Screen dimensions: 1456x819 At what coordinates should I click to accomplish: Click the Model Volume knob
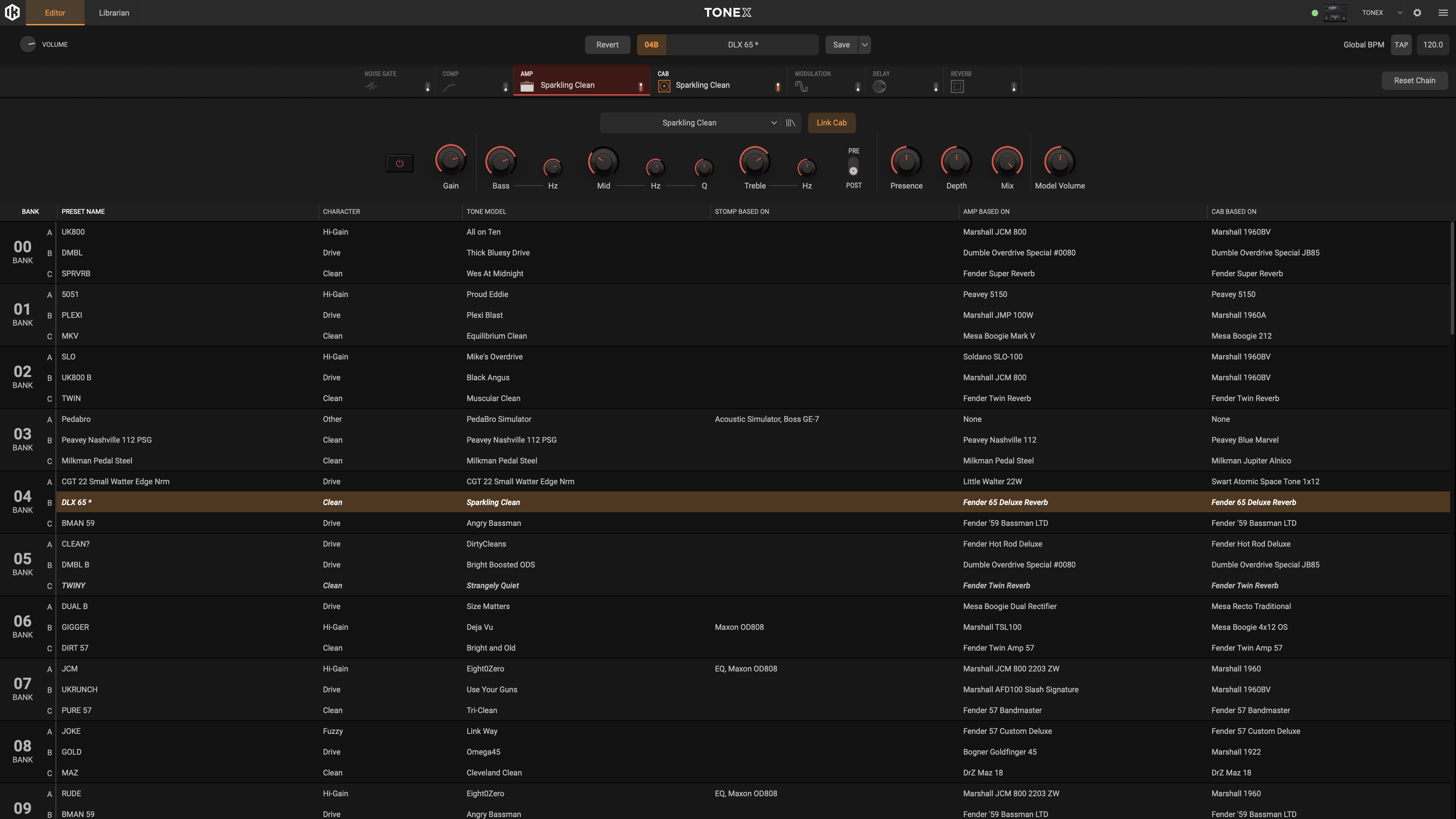point(1060,162)
